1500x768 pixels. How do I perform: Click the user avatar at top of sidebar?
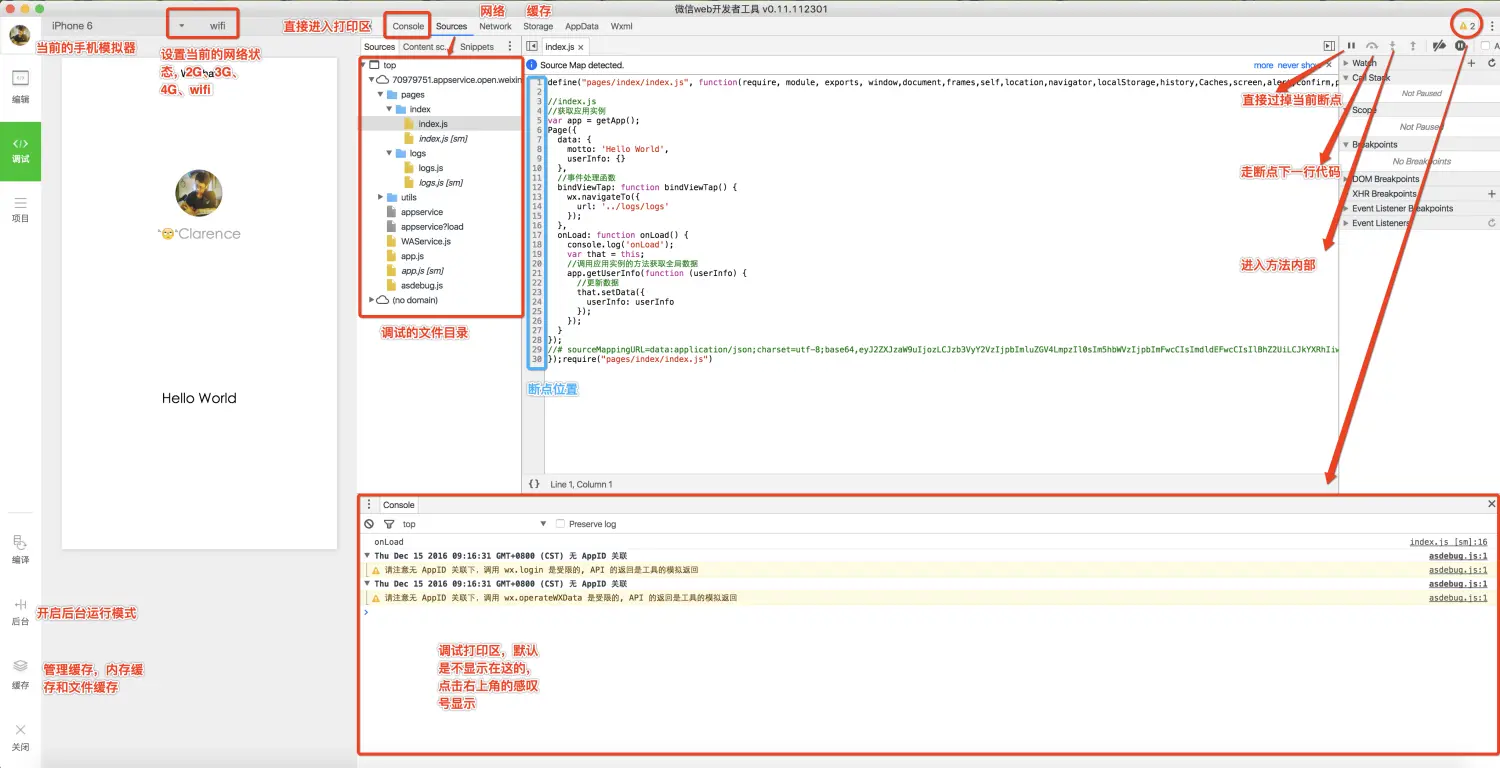[20, 36]
